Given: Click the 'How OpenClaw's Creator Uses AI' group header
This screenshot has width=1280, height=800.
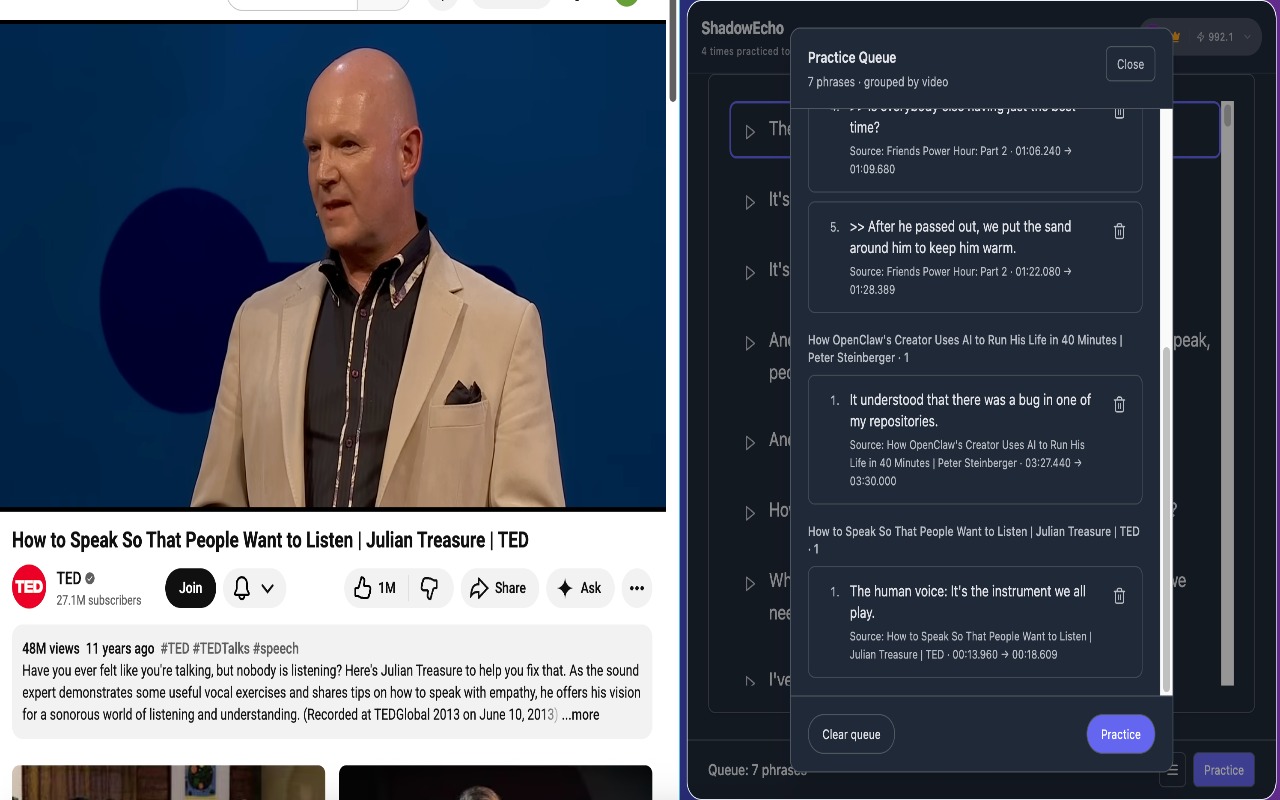Looking at the screenshot, I should pos(965,349).
